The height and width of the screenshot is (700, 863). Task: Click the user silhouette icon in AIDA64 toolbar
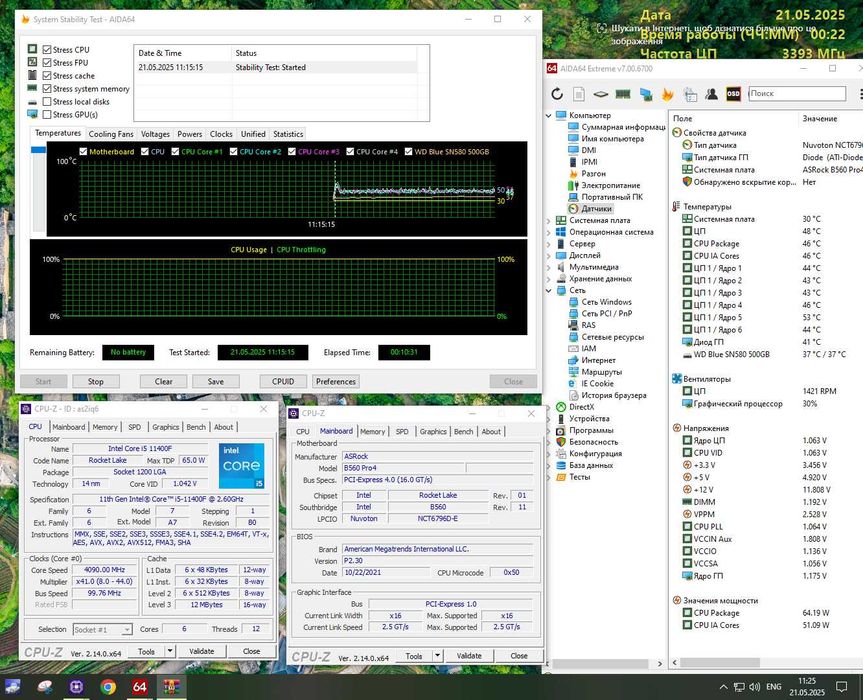pyautogui.click(x=711, y=94)
